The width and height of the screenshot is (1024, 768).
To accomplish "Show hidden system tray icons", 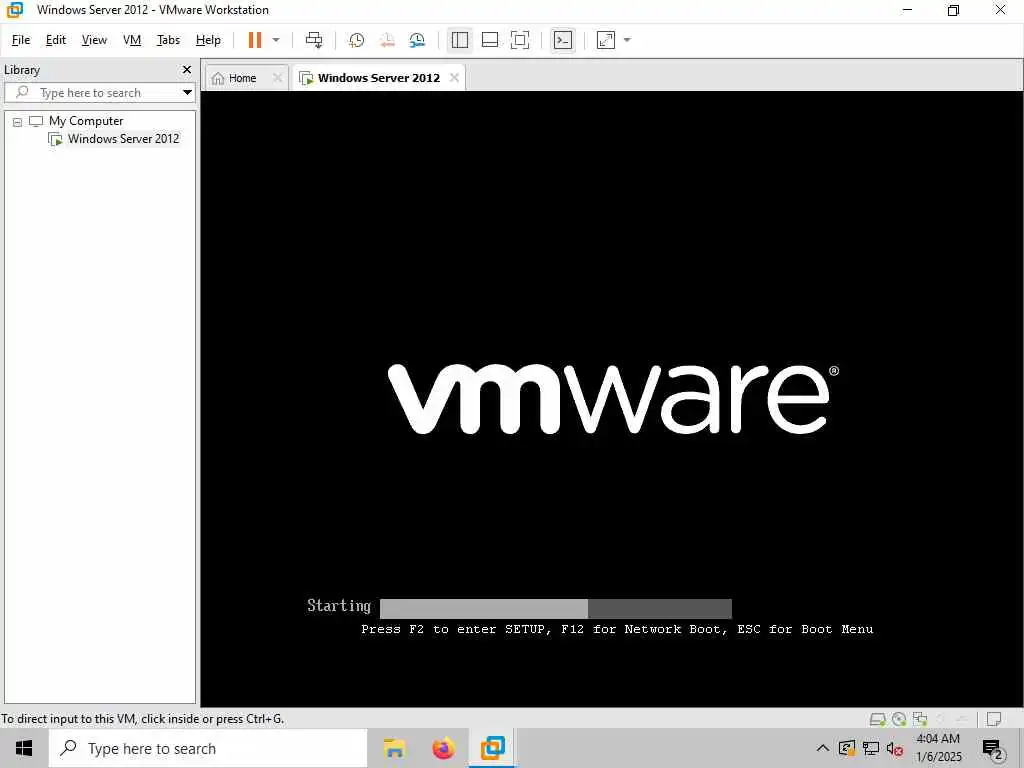I will 823,748.
